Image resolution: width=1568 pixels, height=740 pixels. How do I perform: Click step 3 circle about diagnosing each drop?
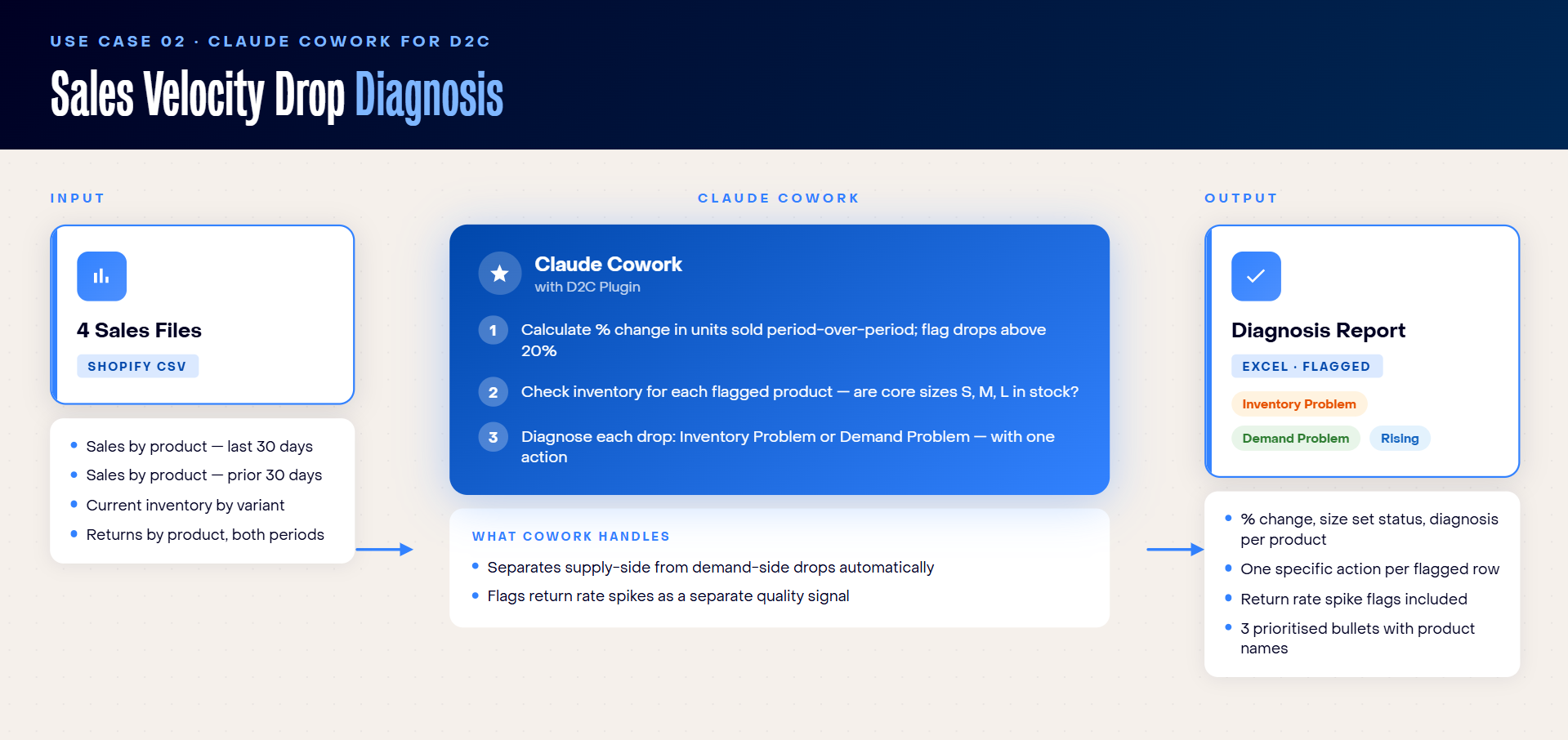tap(493, 437)
